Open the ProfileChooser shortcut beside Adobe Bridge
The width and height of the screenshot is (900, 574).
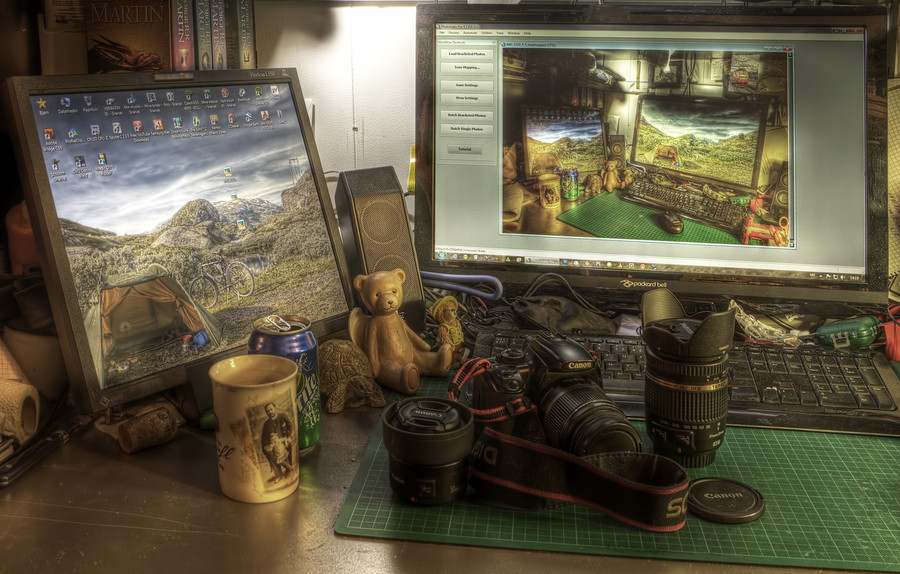pos(74,136)
